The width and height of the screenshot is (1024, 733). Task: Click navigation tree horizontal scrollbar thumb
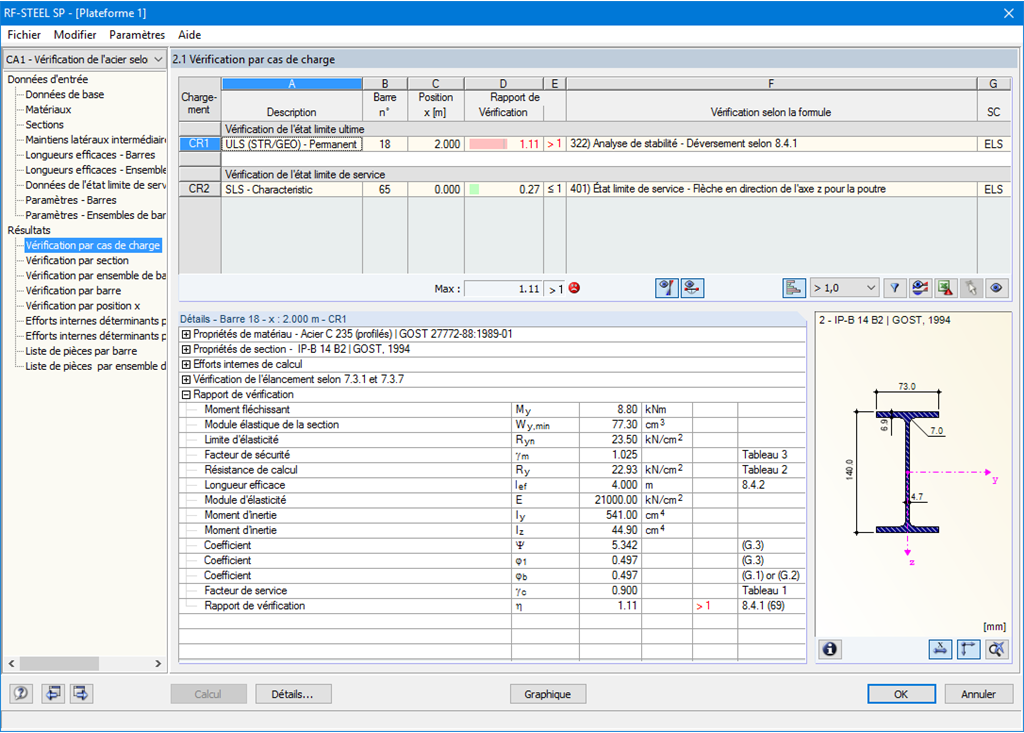[59, 663]
